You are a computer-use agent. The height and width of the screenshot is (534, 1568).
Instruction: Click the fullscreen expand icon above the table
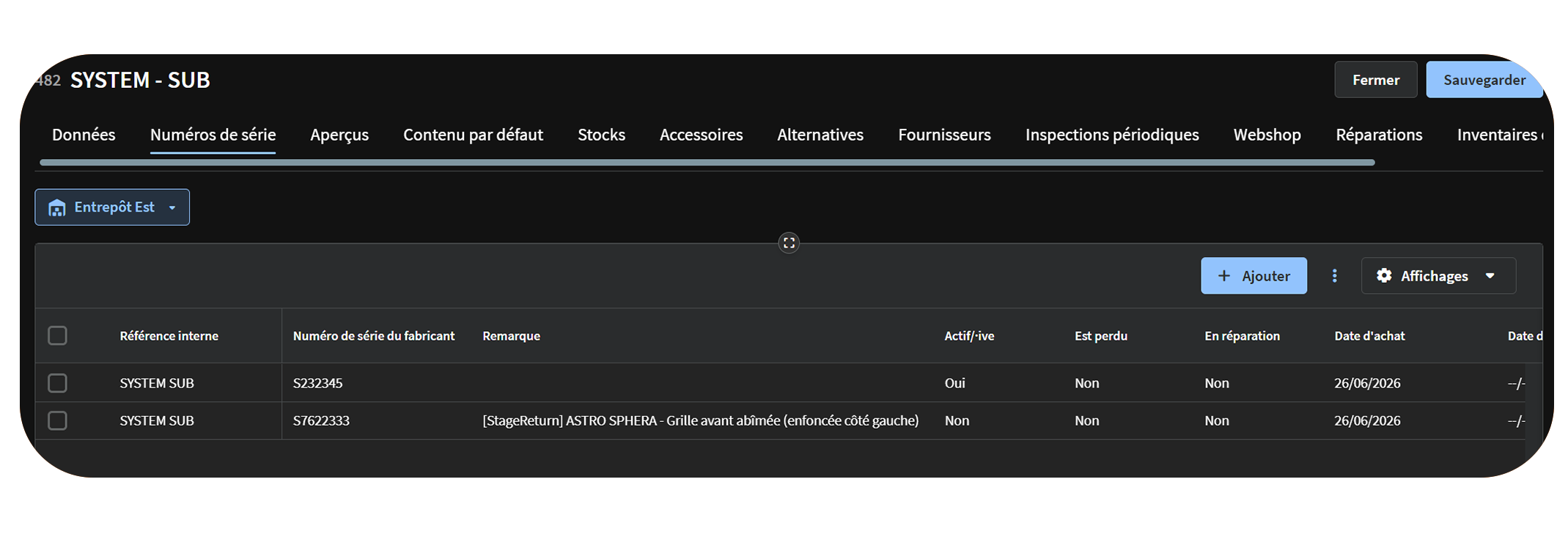(x=789, y=243)
